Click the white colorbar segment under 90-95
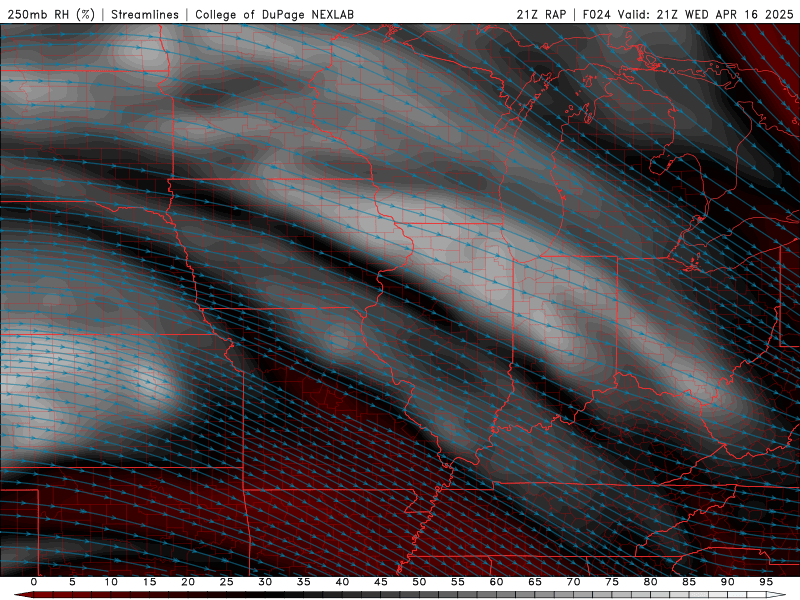800x600 pixels. point(746,595)
